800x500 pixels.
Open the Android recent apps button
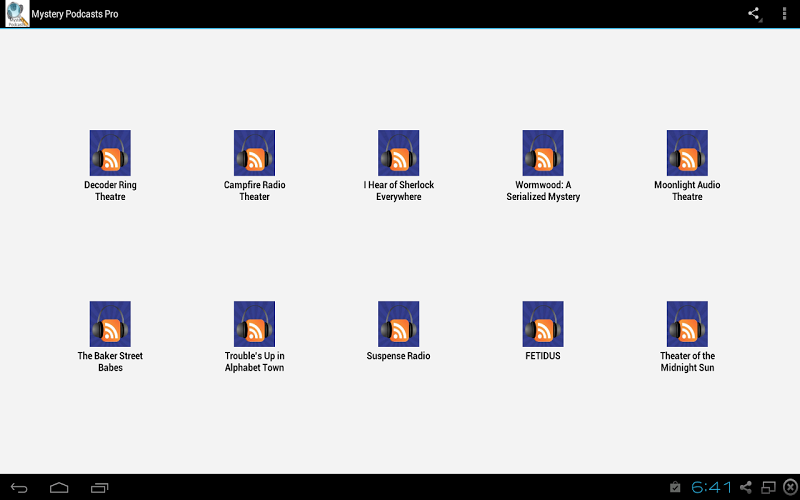[x=99, y=488]
